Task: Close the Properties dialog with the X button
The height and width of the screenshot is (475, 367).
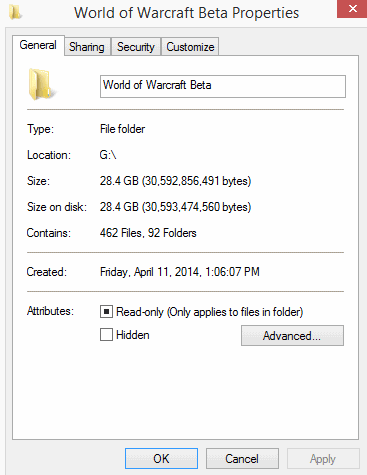Action: click(x=352, y=9)
